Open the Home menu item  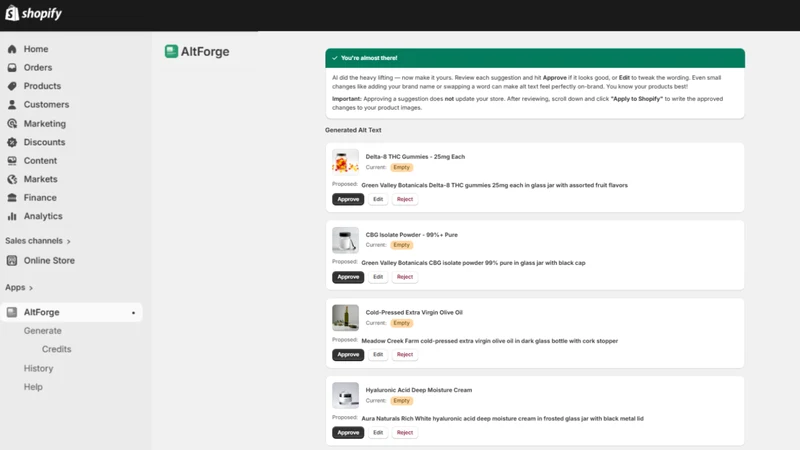36,49
